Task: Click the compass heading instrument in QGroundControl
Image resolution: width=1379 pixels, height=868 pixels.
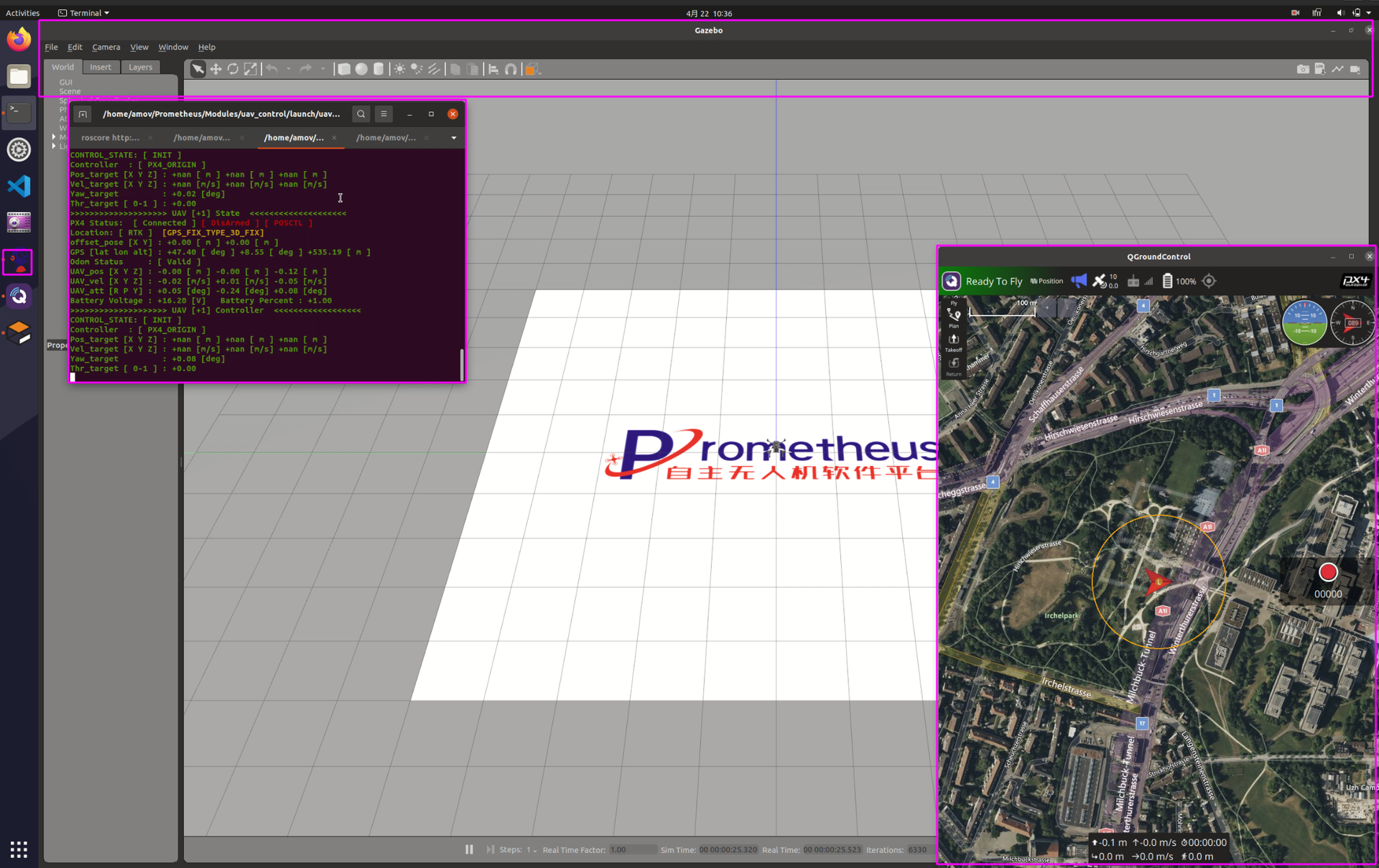Action: pos(1352,322)
